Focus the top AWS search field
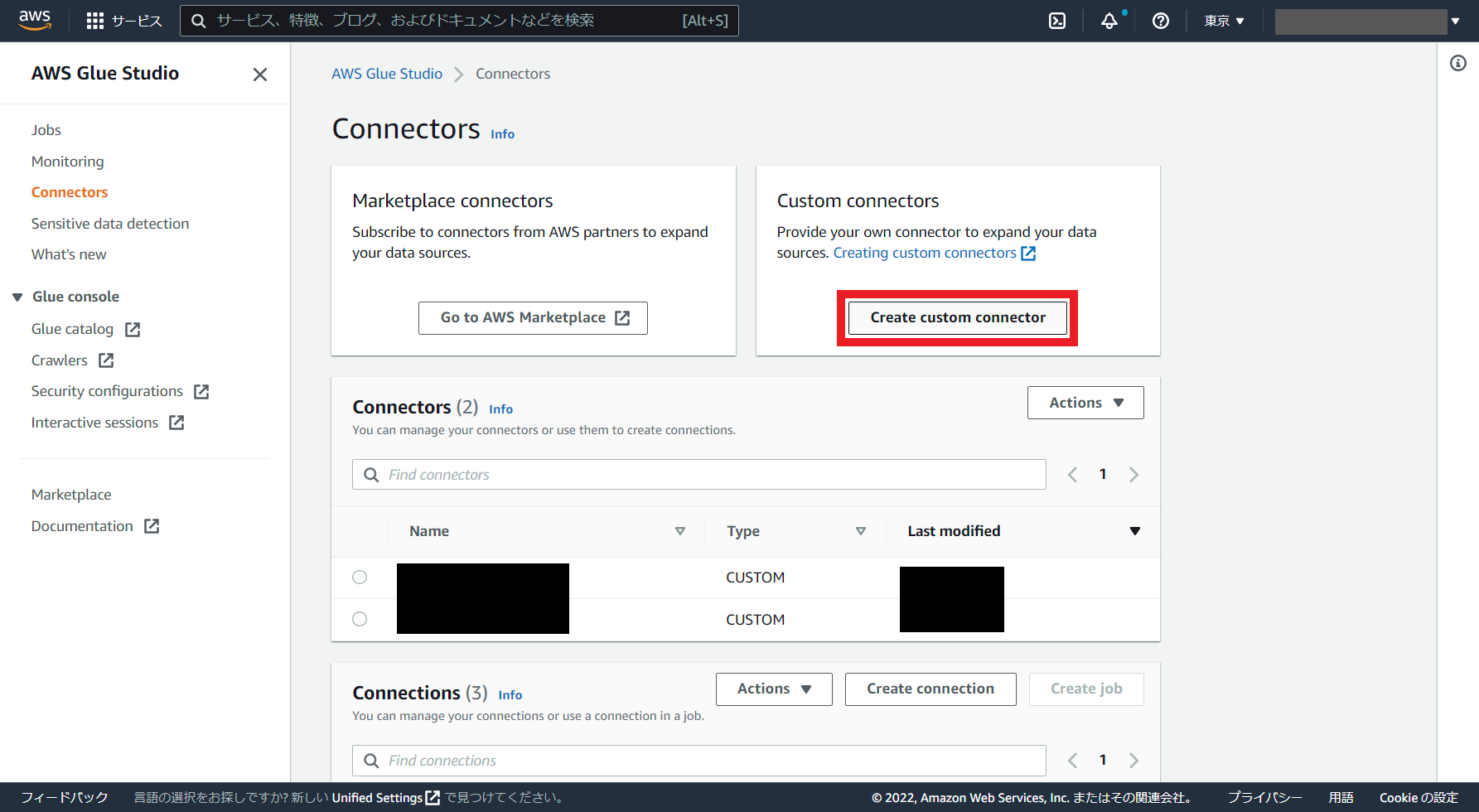 click(x=459, y=21)
